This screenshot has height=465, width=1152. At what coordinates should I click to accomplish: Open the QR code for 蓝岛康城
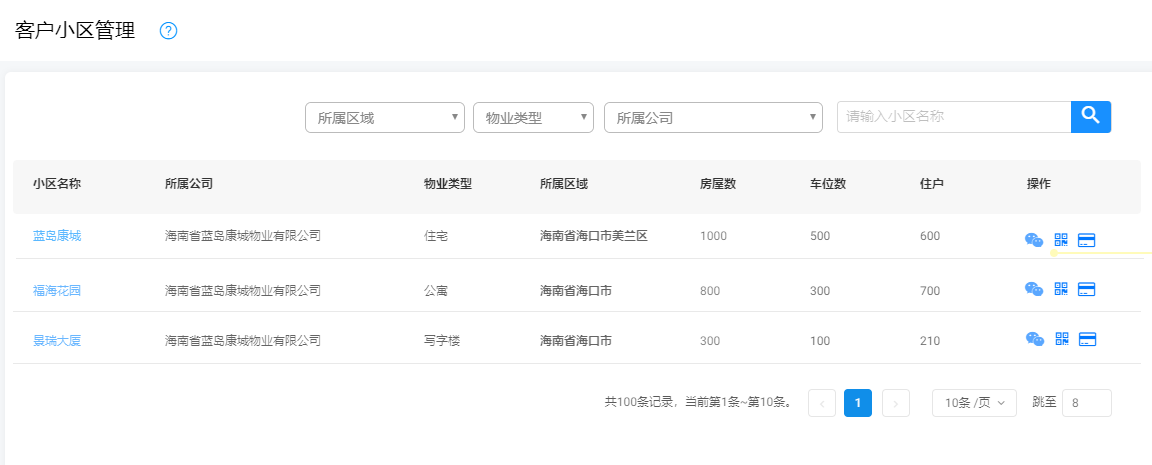[1061, 240]
